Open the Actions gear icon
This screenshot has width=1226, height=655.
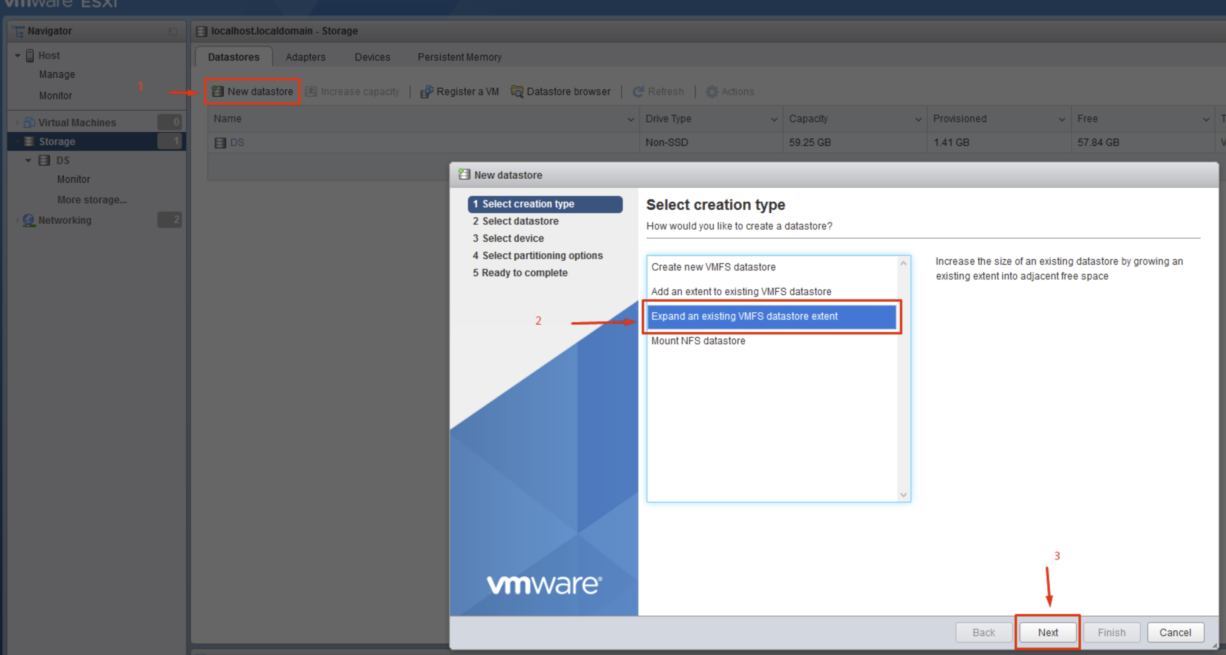(x=710, y=90)
